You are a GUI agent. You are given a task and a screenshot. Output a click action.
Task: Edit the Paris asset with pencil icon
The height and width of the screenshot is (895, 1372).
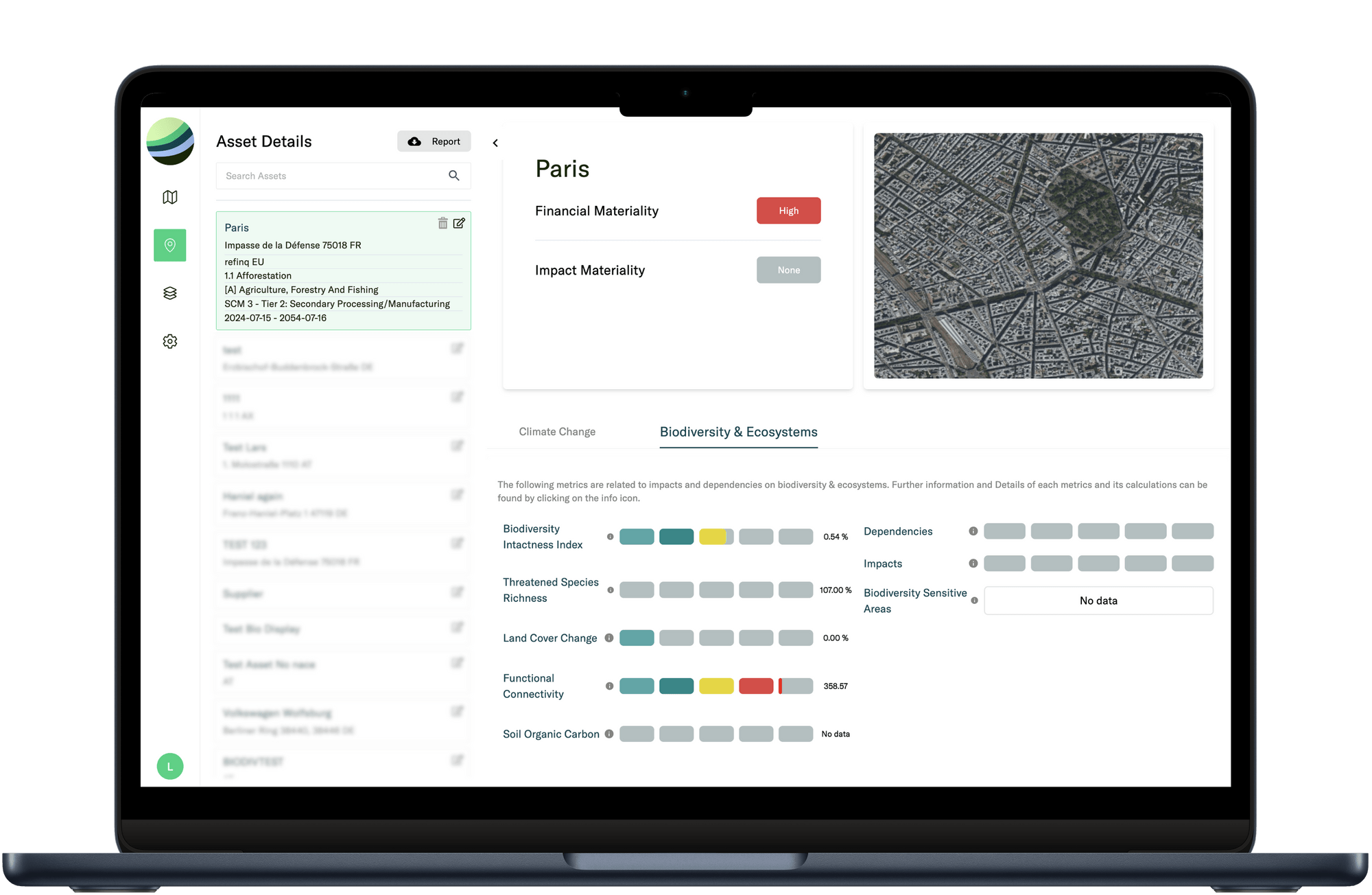(x=459, y=223)
